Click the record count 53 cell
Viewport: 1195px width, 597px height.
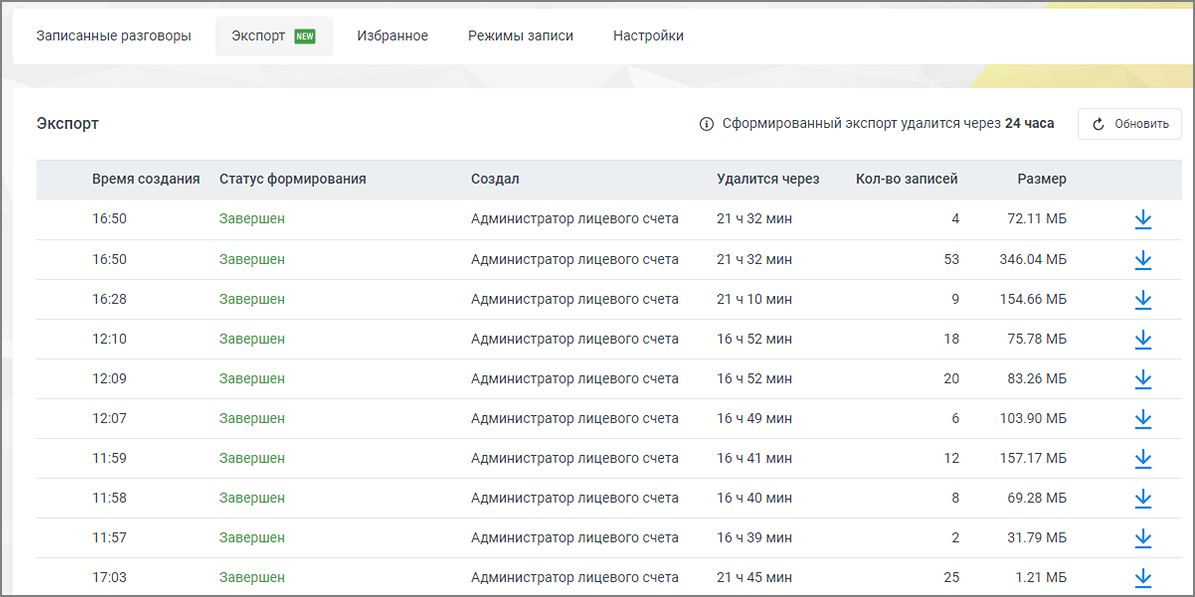tap(951, 260)
